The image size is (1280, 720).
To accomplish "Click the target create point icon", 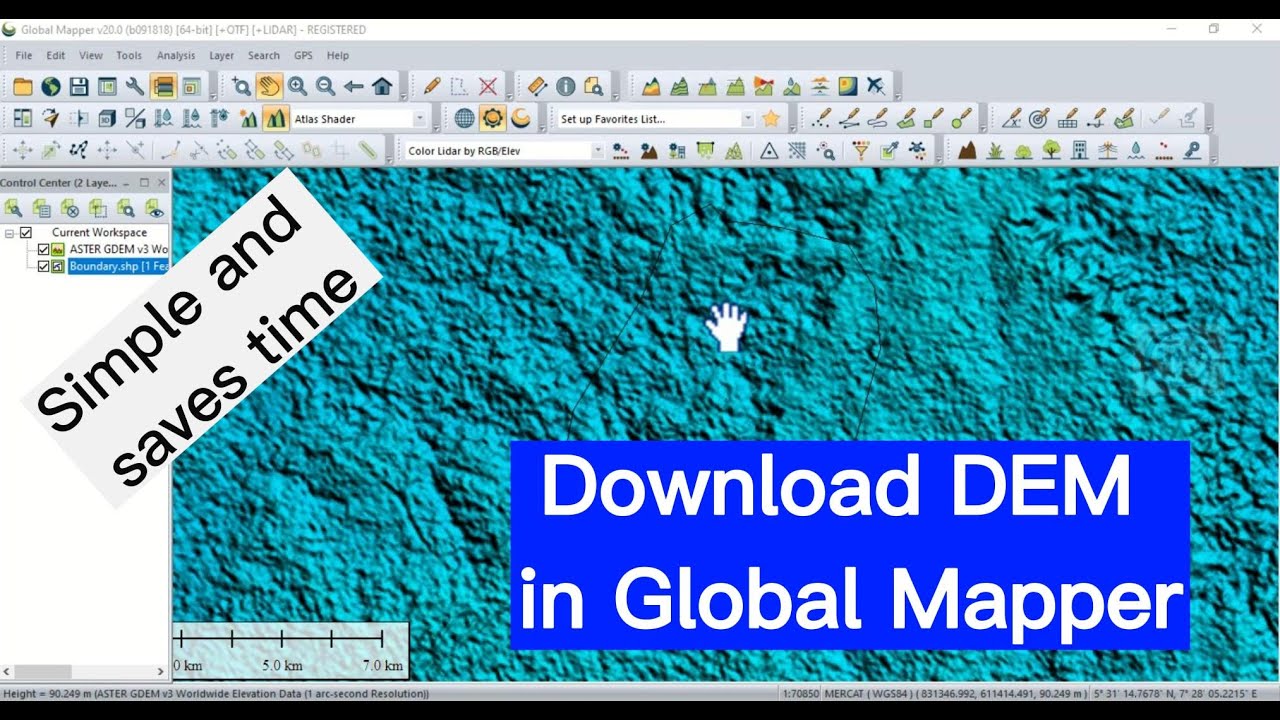I will 1039,118.
